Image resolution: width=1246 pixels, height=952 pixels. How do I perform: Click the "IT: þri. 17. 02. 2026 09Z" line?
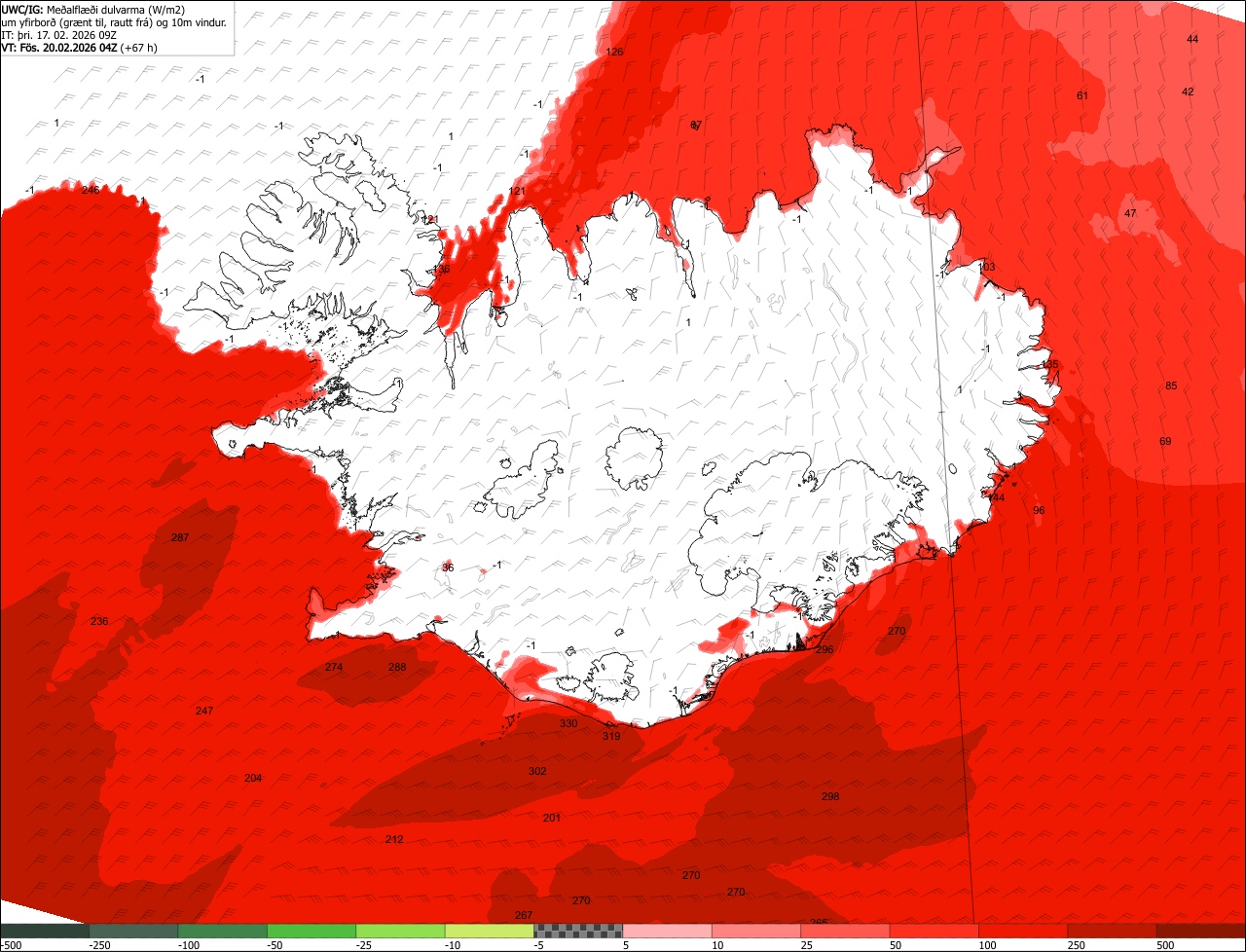[x=59, y=35]
